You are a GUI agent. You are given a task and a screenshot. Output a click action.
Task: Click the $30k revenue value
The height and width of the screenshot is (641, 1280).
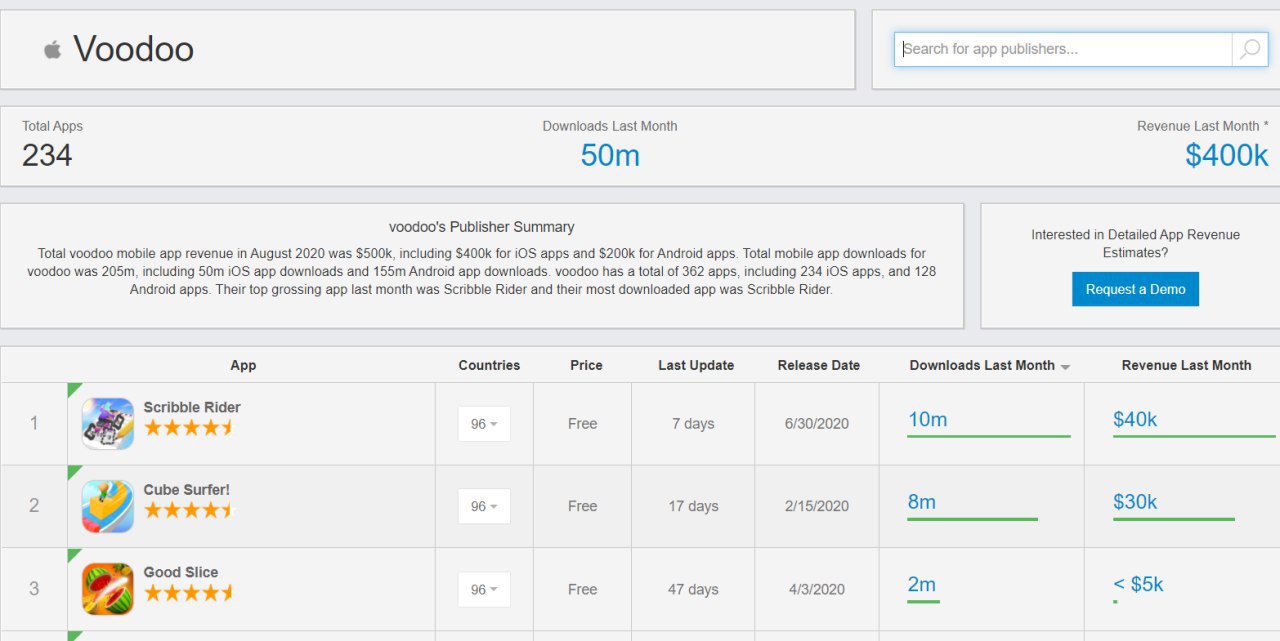[1135, 502]
